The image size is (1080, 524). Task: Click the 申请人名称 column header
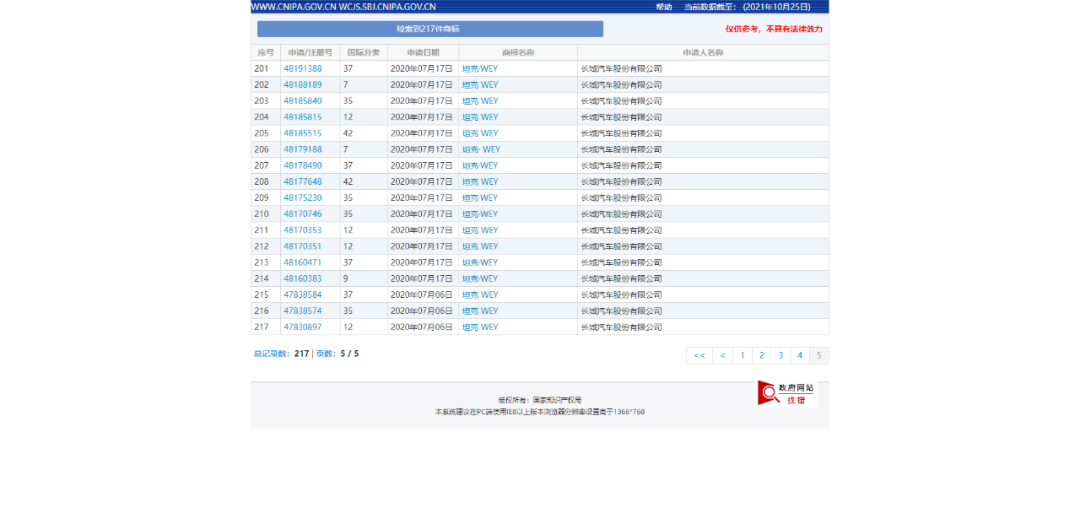click(x=703, y=52)
